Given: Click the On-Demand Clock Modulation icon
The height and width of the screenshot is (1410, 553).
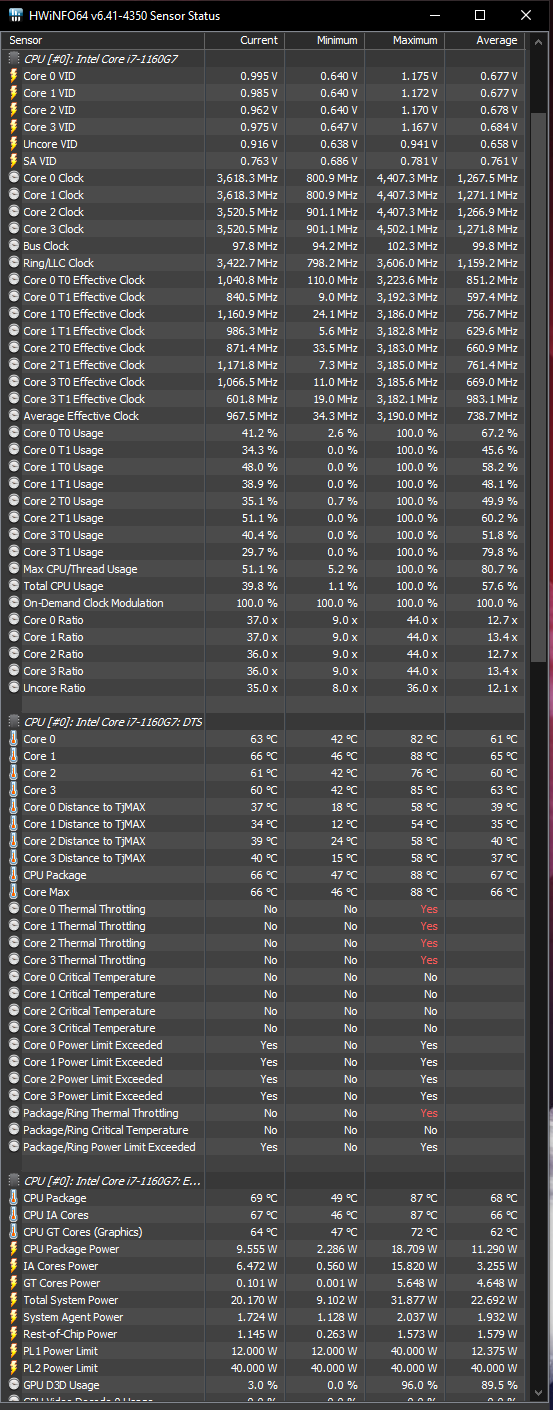Looking at the screenshot, I should click(14, 603).
